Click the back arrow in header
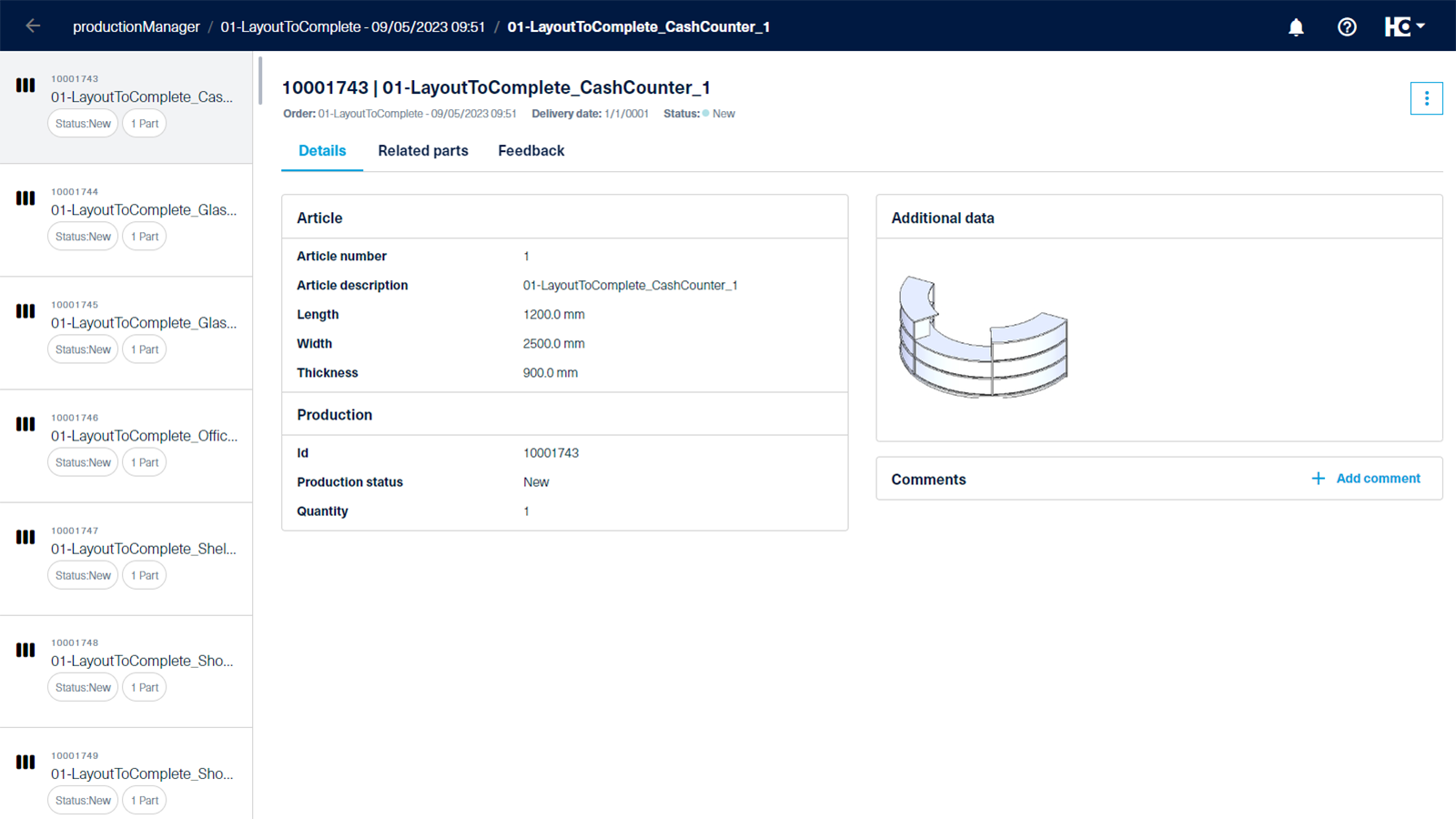The image size is (1456, 819). click(33, 26)
